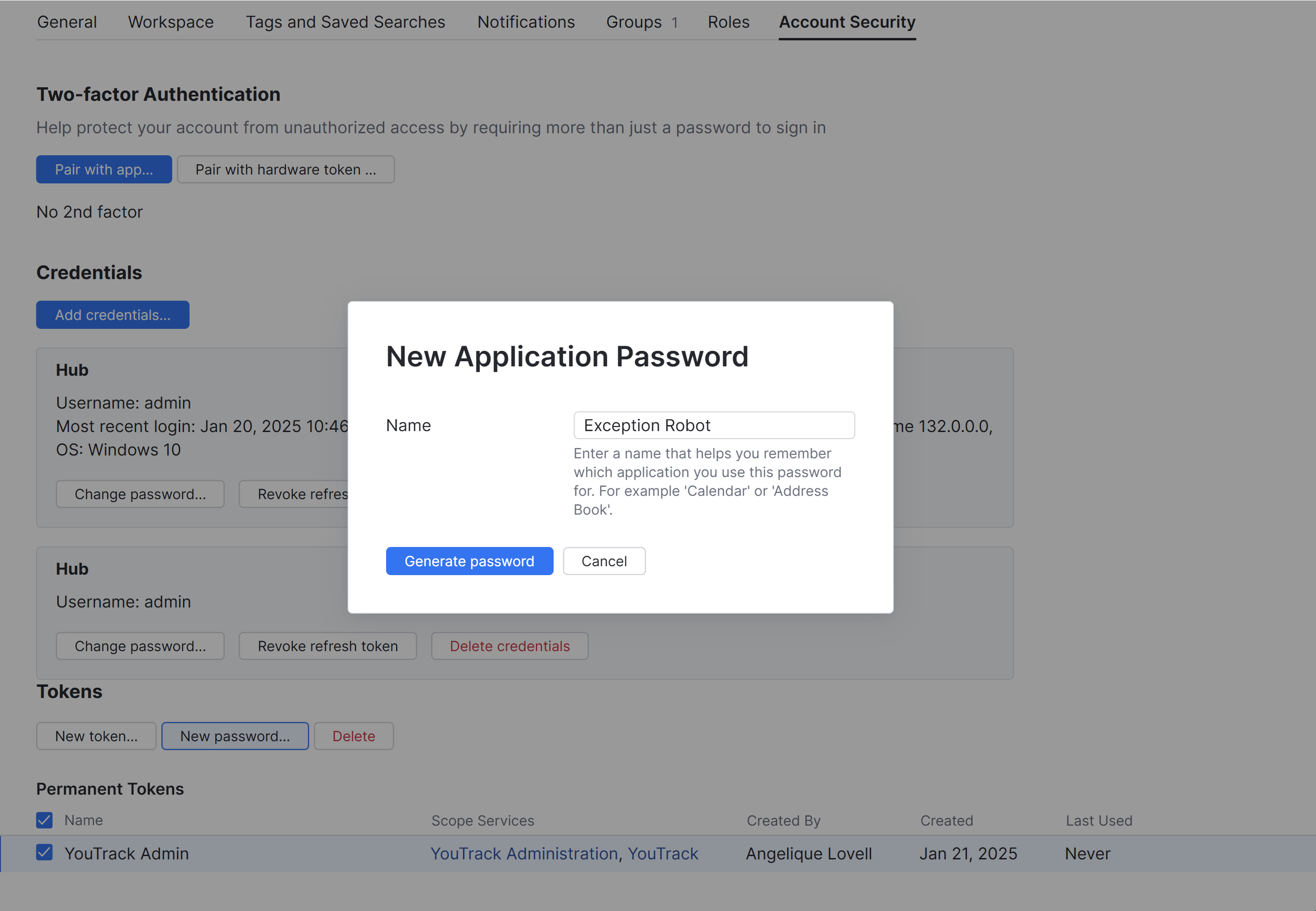Click Pair with app button

click(104, 169)
